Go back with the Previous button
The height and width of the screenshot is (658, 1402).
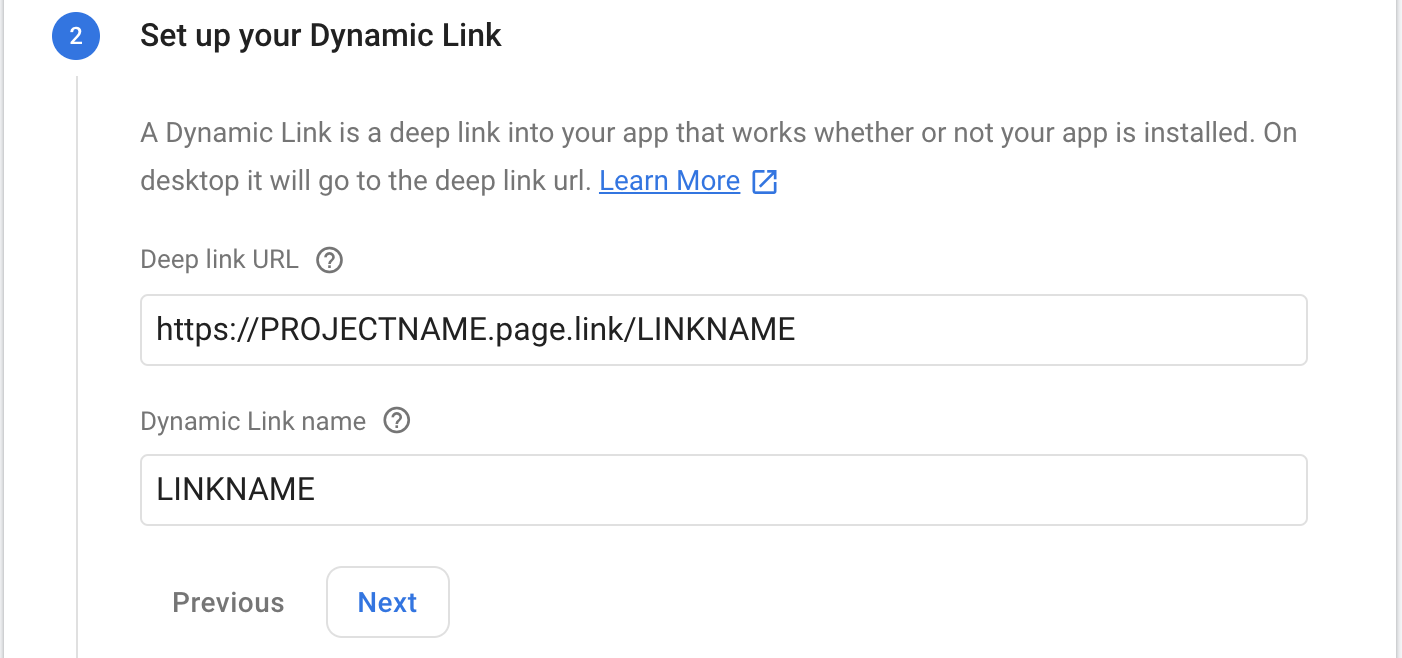[x=228, y=603]
